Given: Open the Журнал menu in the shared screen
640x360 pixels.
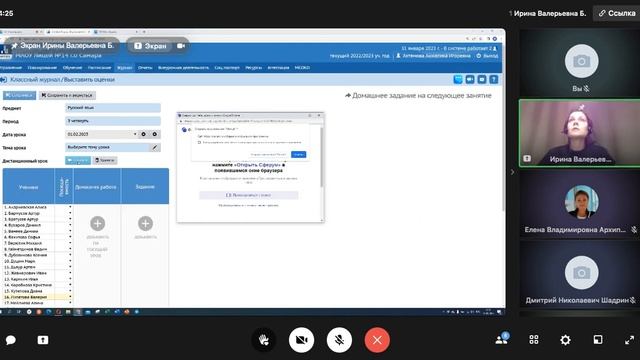Looking at the screenshot, I should (x=124, y=68).
